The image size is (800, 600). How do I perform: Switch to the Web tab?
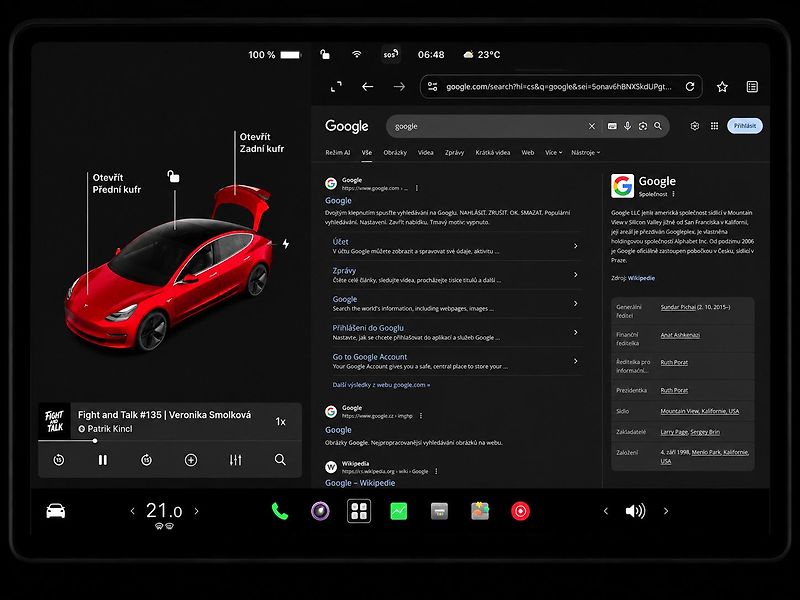pos(528,153)
